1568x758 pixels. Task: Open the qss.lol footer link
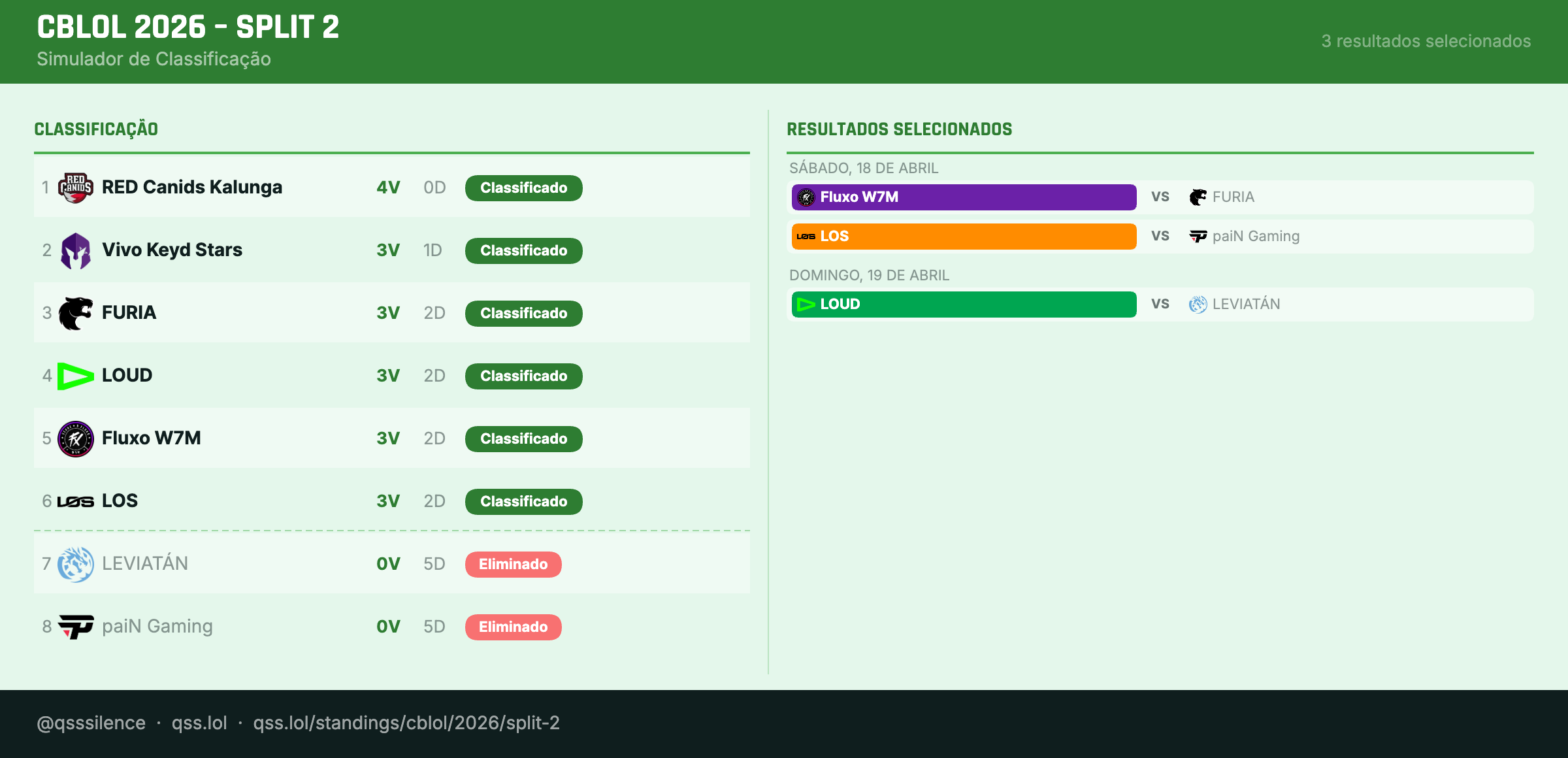199,723
